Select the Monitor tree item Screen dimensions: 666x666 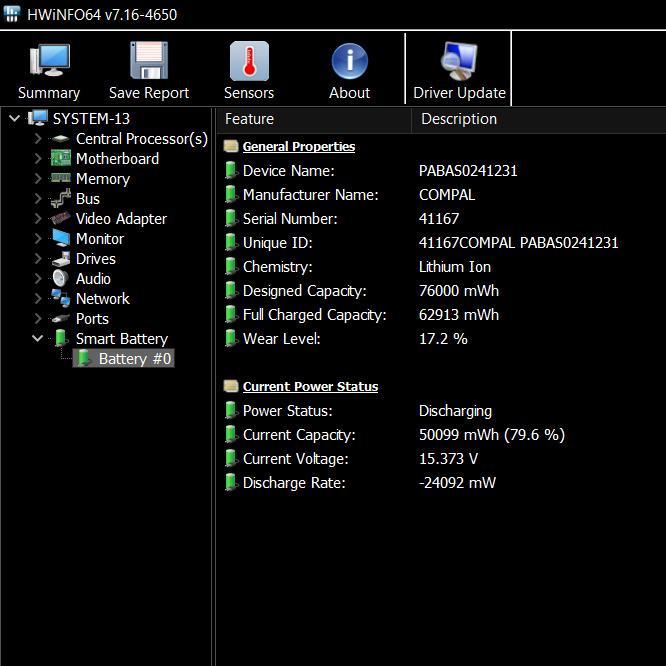click(x=99, y=239)
